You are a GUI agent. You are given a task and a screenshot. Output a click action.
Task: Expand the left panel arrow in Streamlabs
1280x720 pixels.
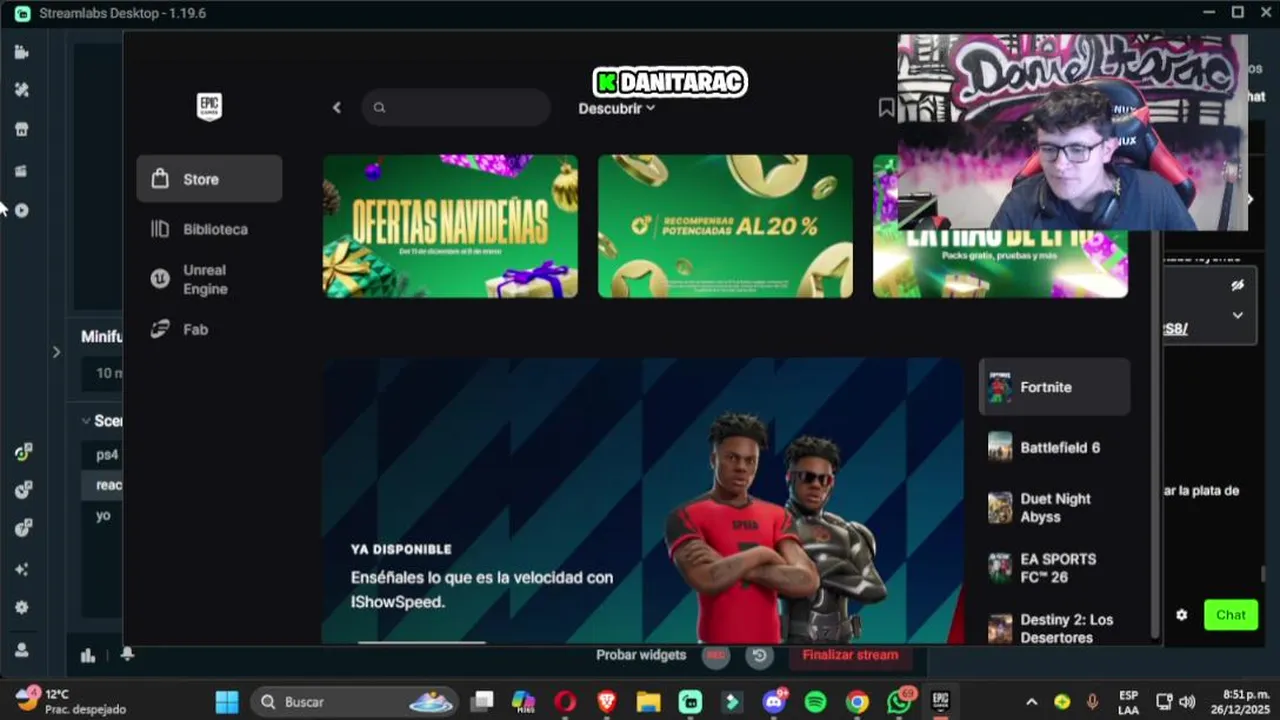[56, 352]
